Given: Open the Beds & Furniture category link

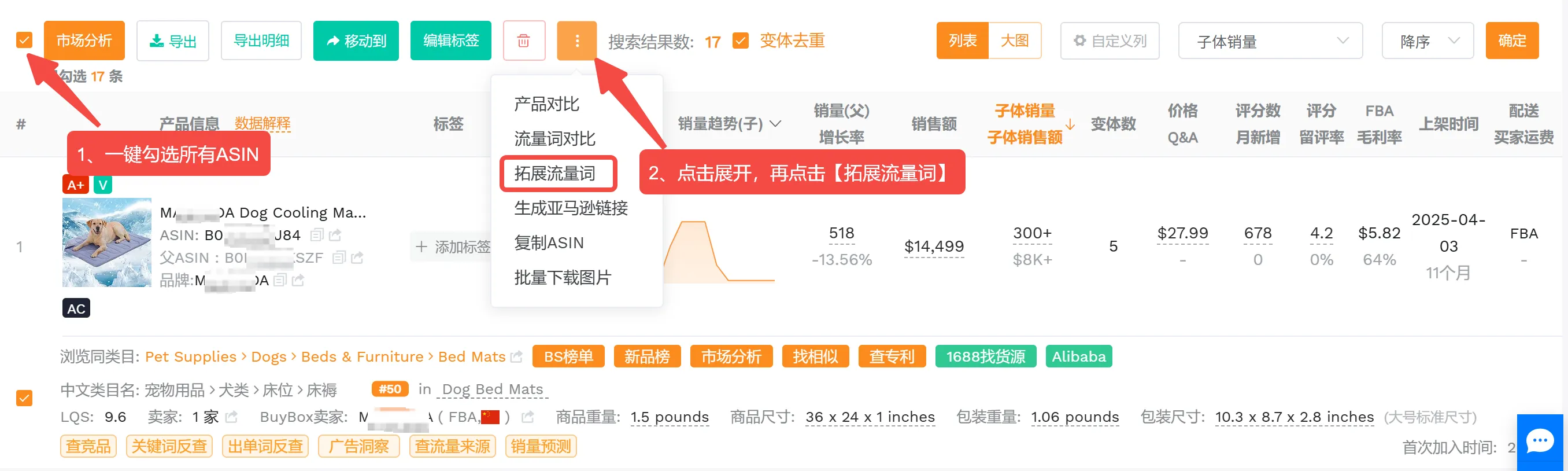Looking at the screenshot, I should (362, 357).
